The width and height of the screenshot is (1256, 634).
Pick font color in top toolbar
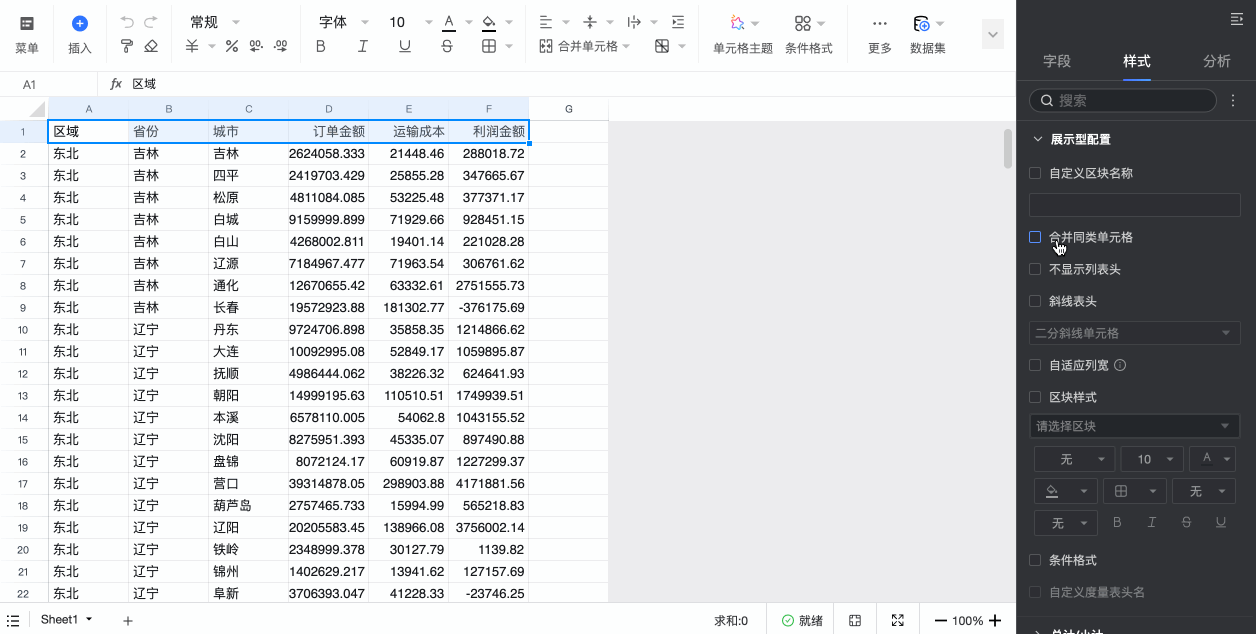point(449,22)
